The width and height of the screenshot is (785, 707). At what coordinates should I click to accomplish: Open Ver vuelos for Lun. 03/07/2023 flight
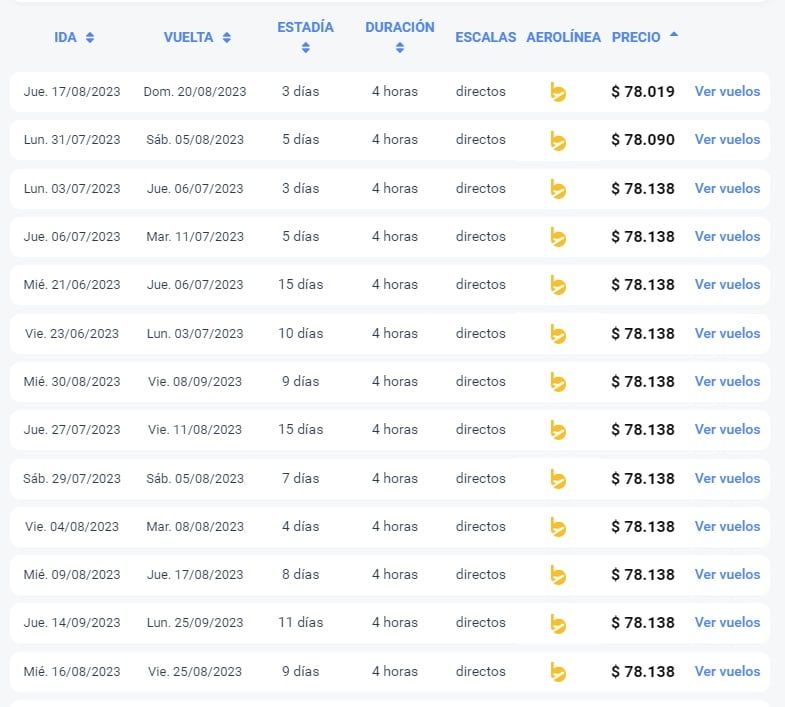click(x=727, y=188)
